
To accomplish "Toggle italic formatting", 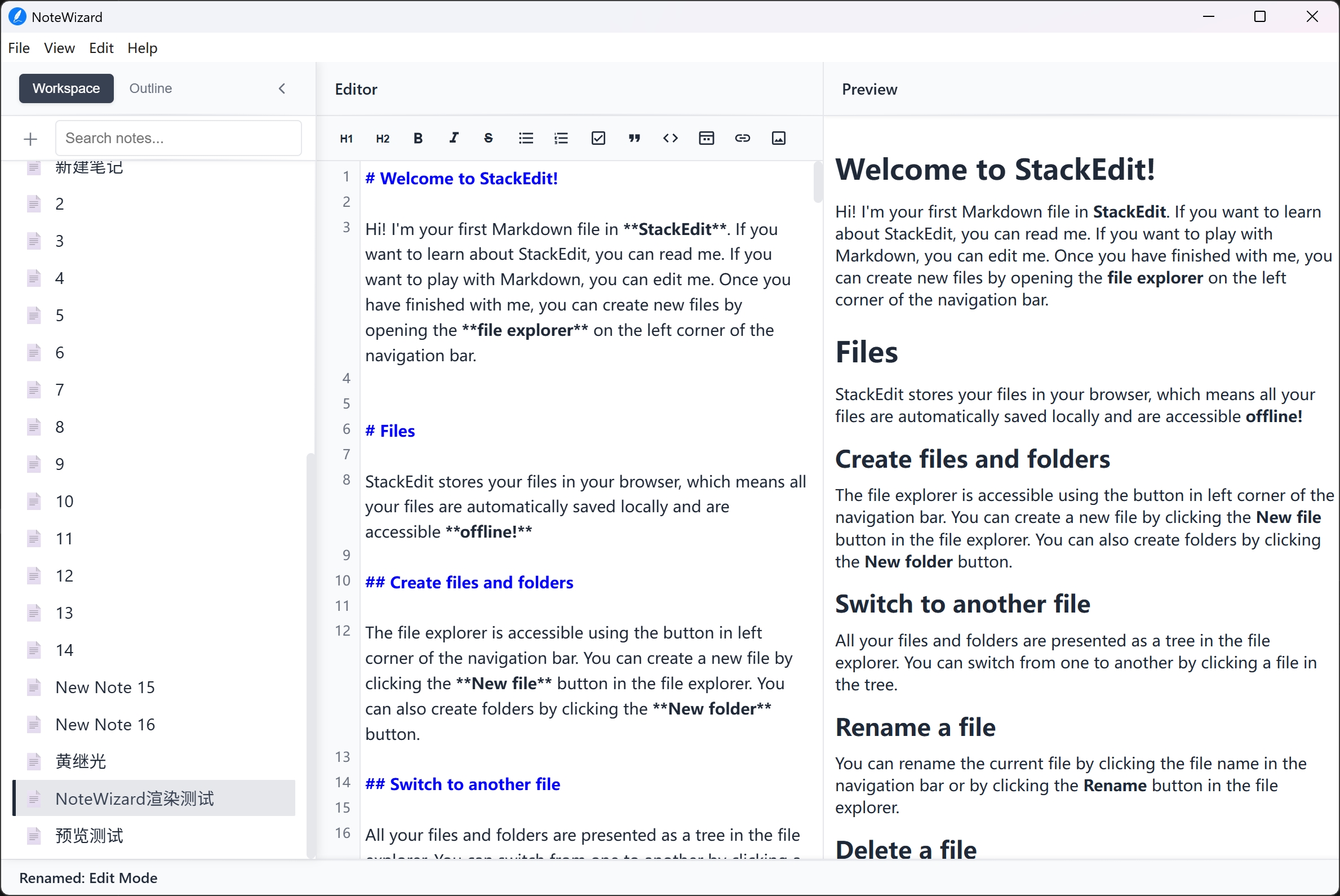I will point(454,138).
